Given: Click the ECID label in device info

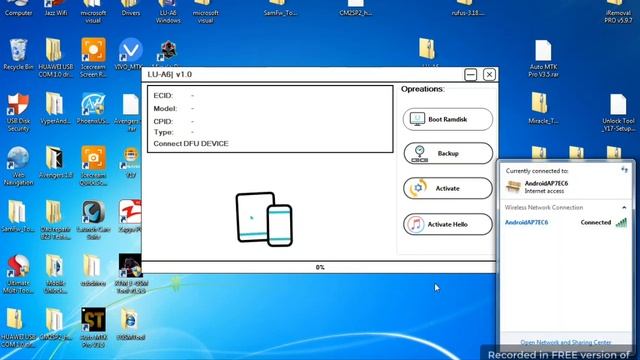Looking at the screenshot, I should [163, 96].
